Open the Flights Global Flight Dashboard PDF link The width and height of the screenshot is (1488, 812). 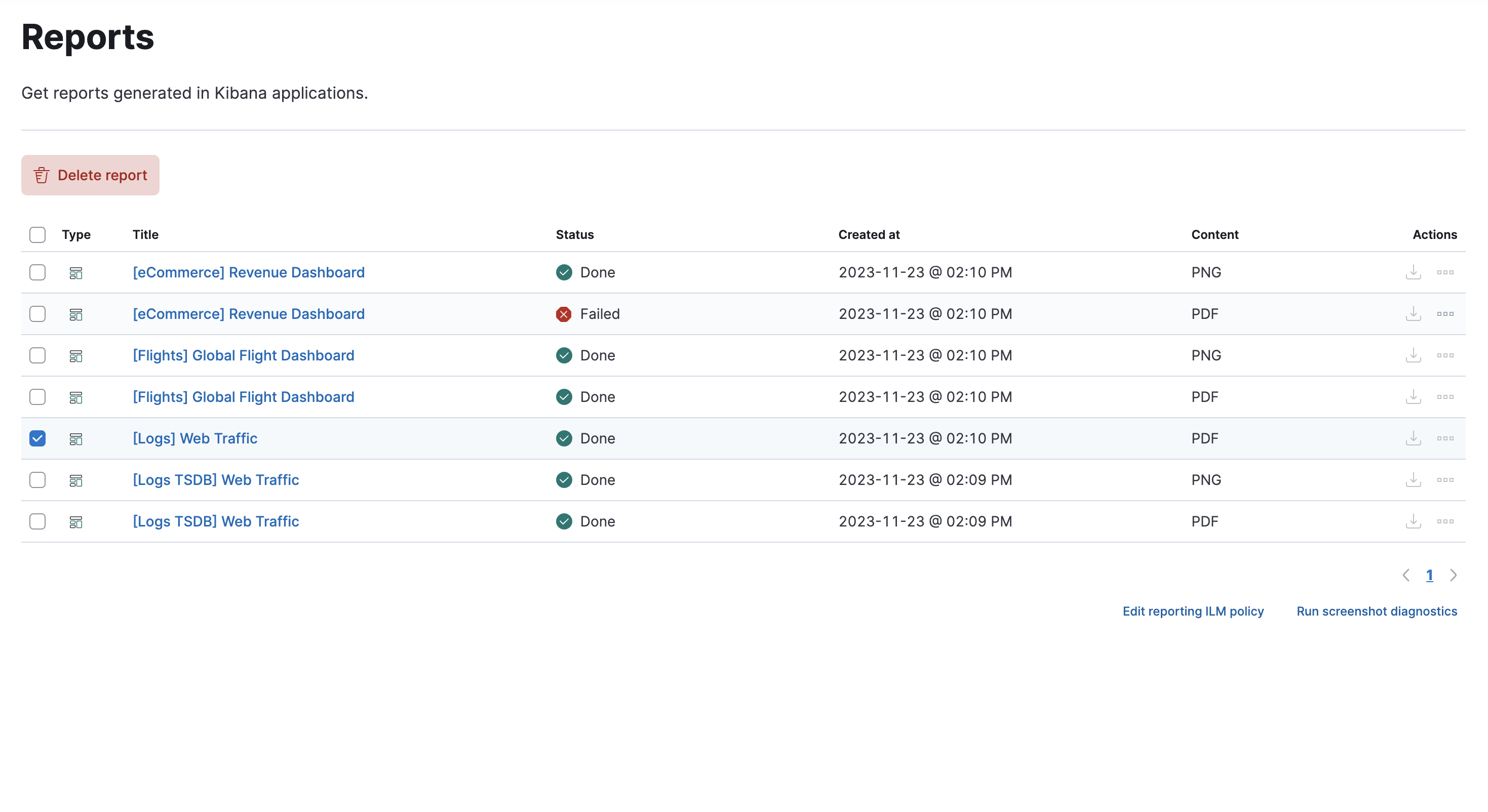(x=243, y=397)
